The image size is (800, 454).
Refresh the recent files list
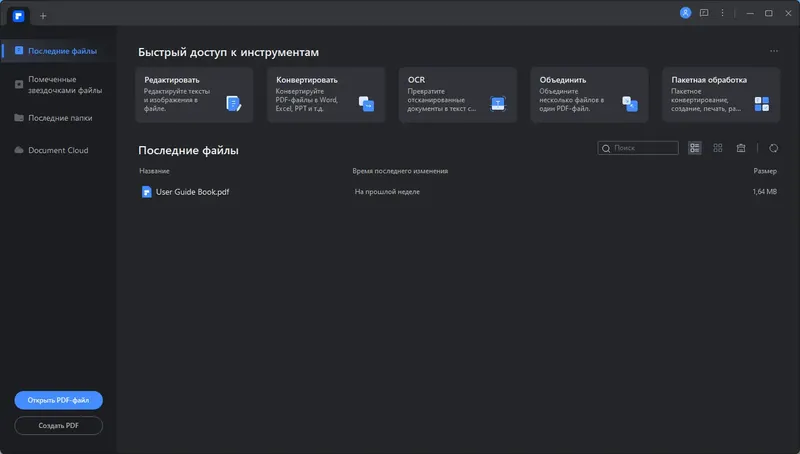[773, 148]
